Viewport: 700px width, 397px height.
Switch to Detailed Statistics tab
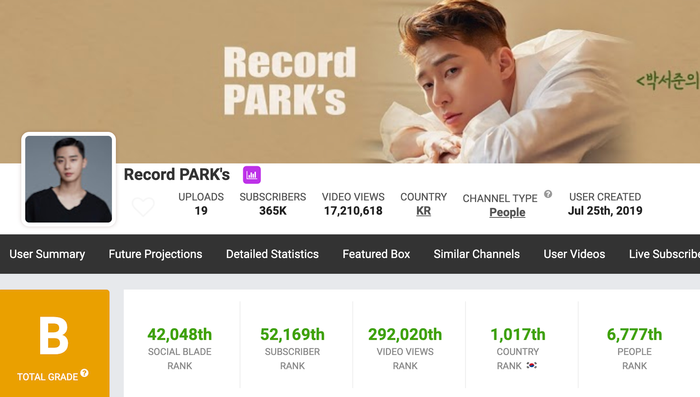pos(272,254)
